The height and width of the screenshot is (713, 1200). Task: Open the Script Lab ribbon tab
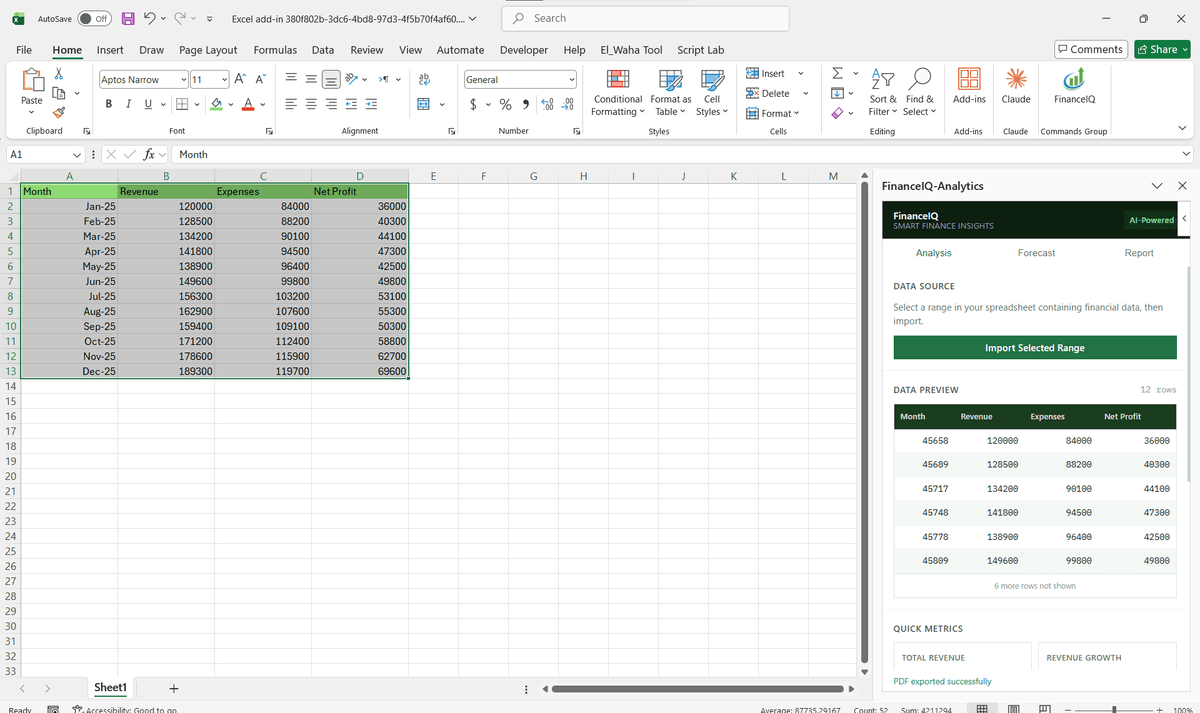coord(701,50)
